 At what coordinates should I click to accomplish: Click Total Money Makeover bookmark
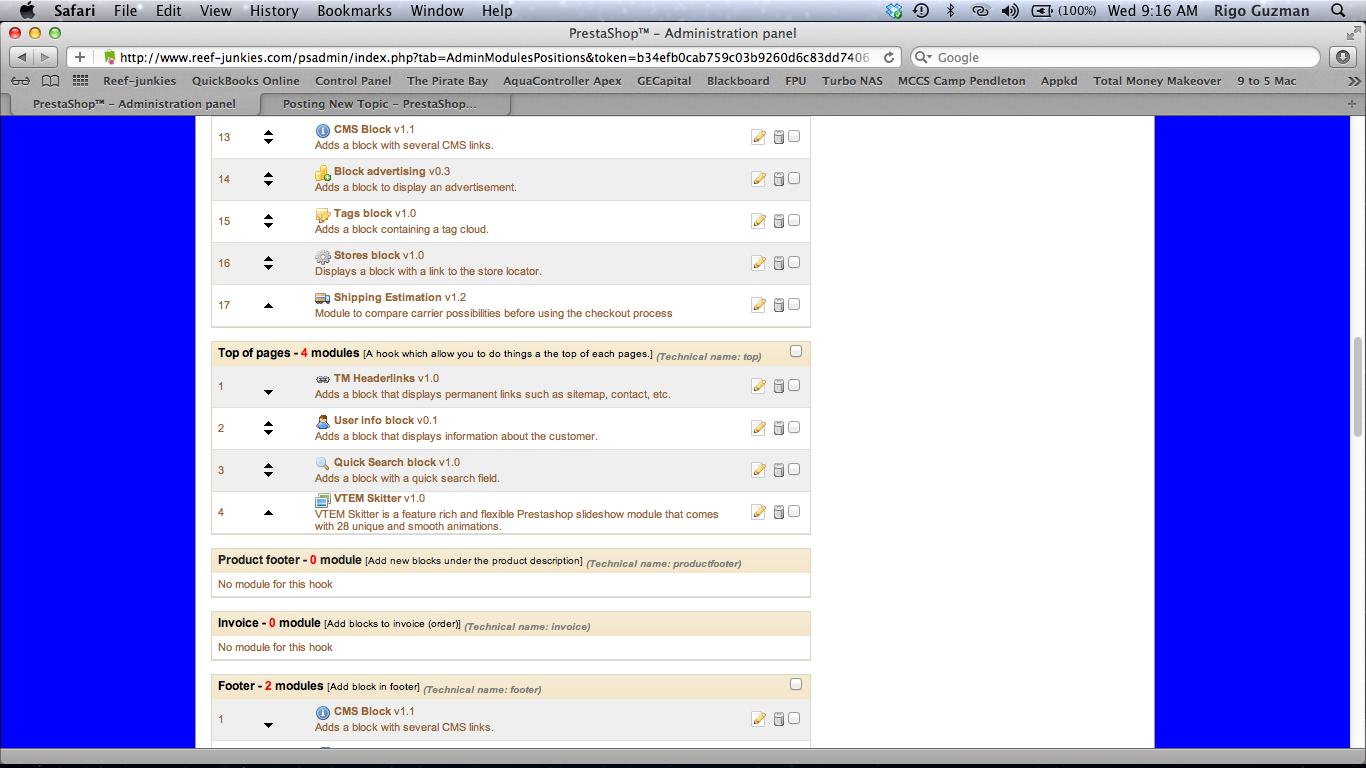[x=1157, y=81]
